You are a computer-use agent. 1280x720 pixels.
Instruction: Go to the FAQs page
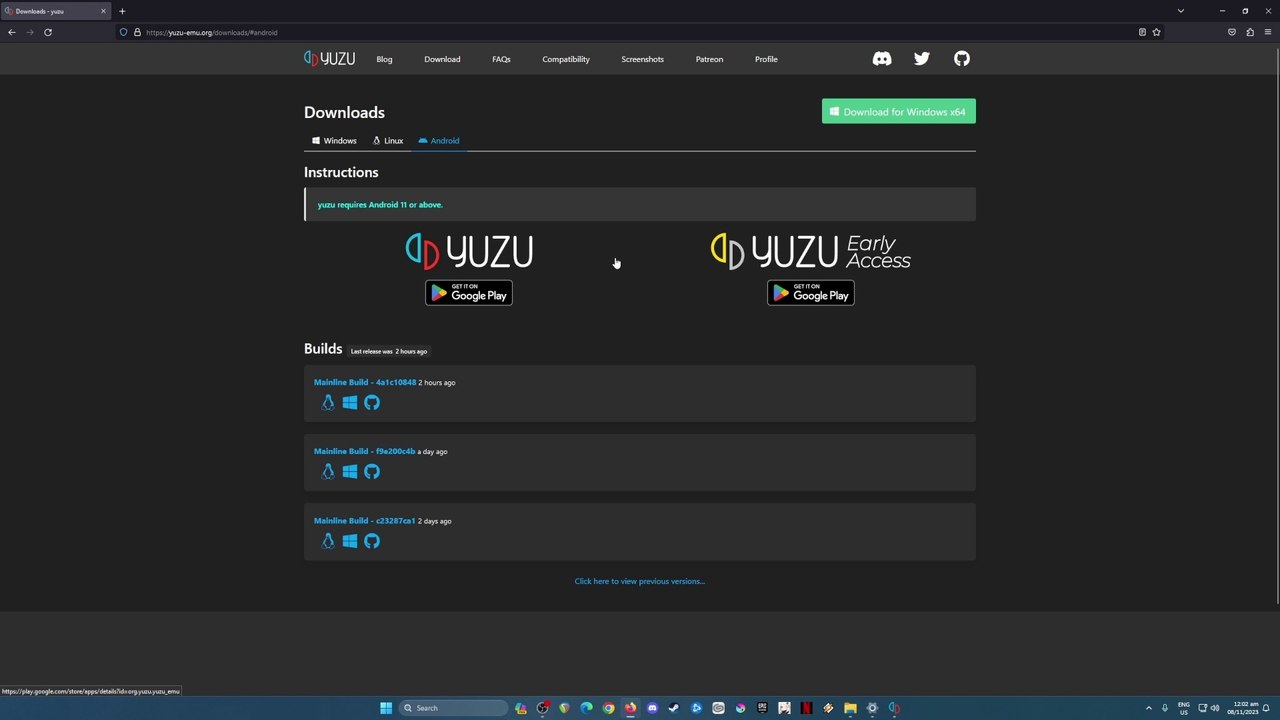pyautogui.click(x=501, y=59)
